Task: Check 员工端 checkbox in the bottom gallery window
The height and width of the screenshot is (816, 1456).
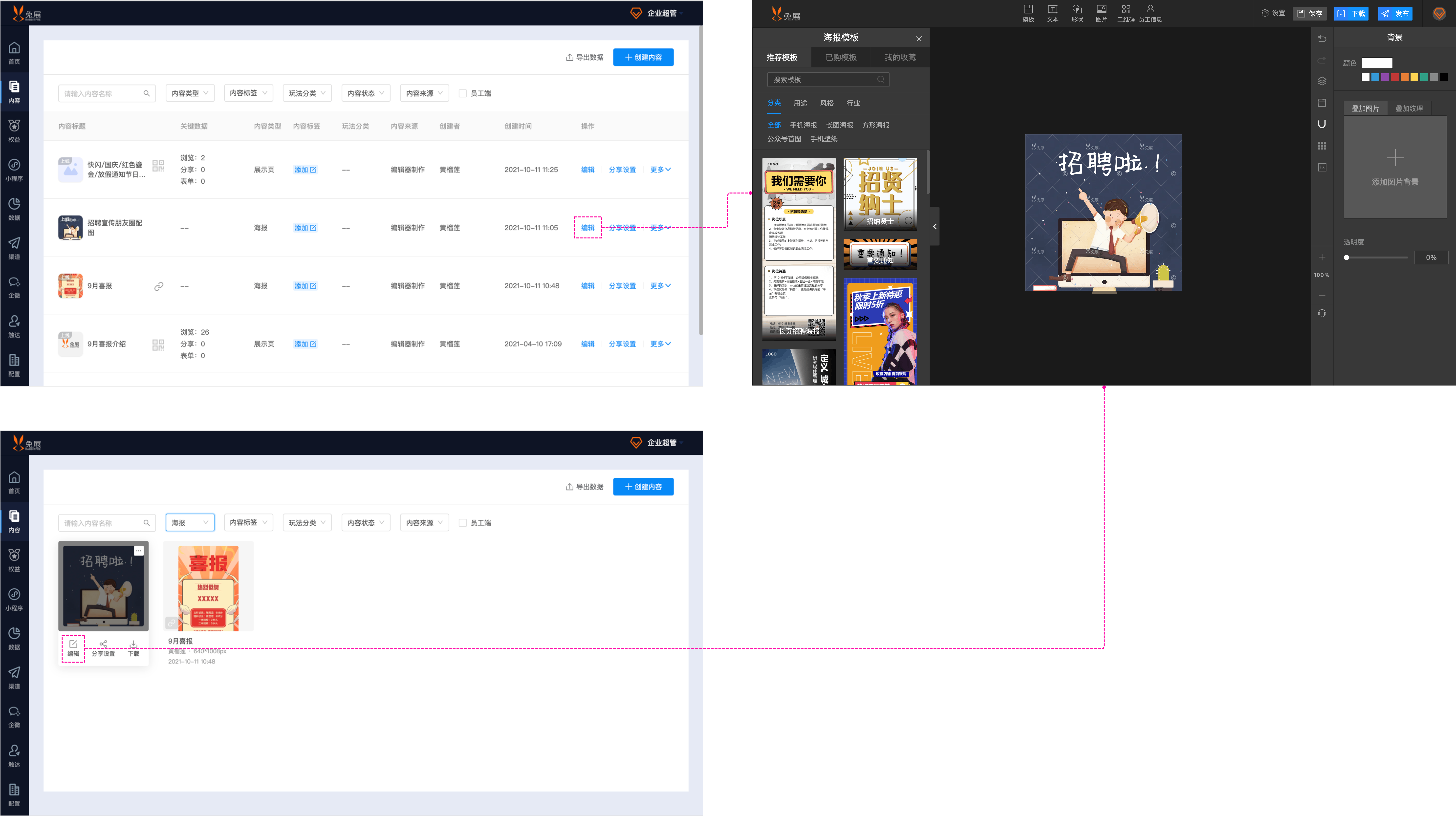Action: [x=462, y=523]
